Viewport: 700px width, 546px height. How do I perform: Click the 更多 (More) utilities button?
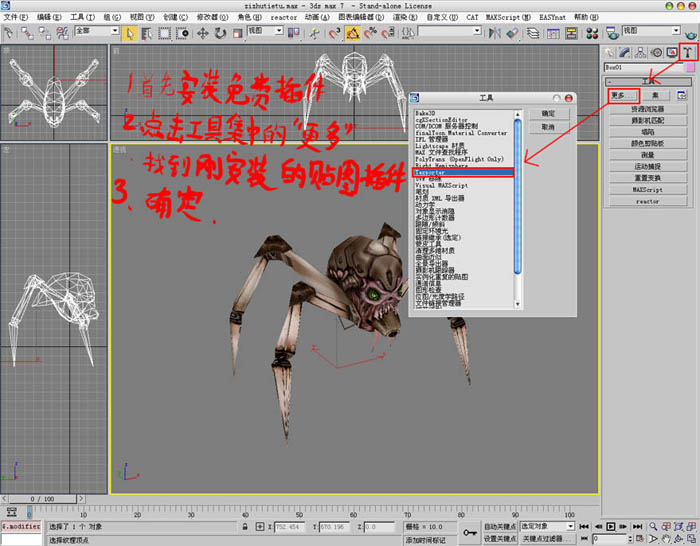[x=624, y=95]
